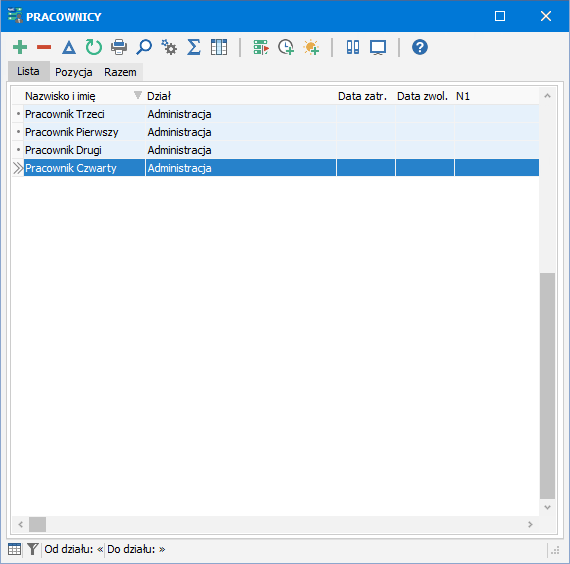
Task: Click the N1 column header
Action: click(x=497, y=96)
